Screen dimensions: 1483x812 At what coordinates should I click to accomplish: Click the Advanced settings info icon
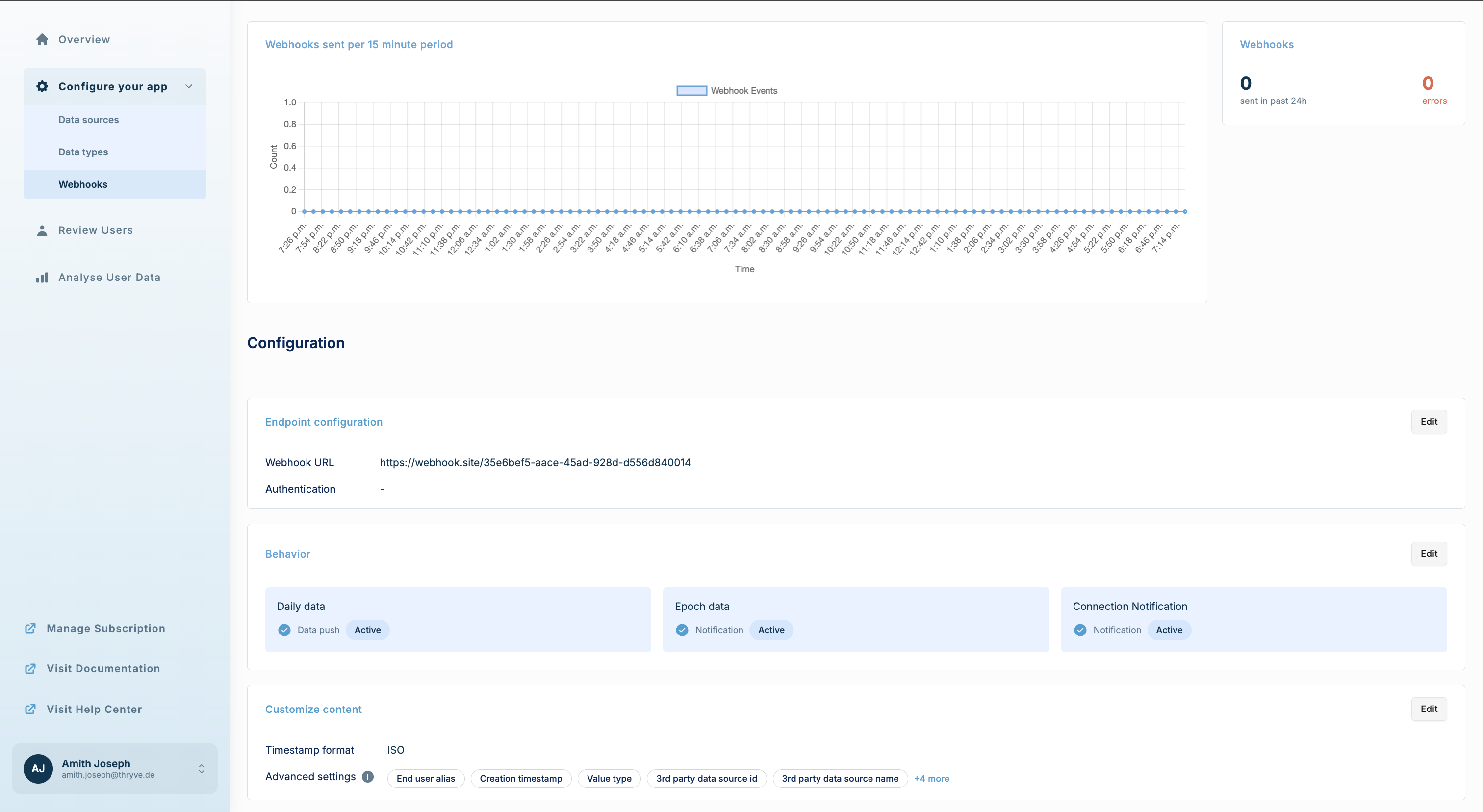tap(368, 777)
